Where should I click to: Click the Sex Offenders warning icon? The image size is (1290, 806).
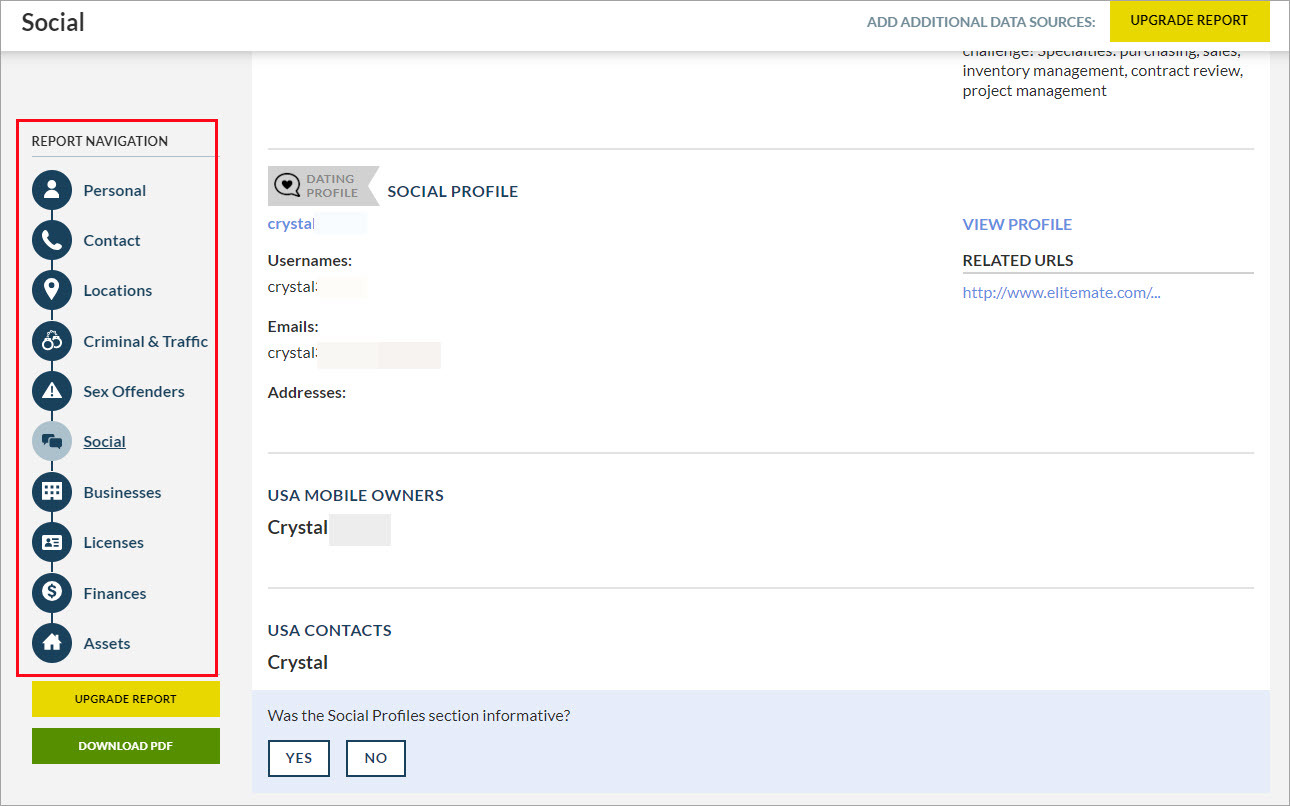click(52, 391)
